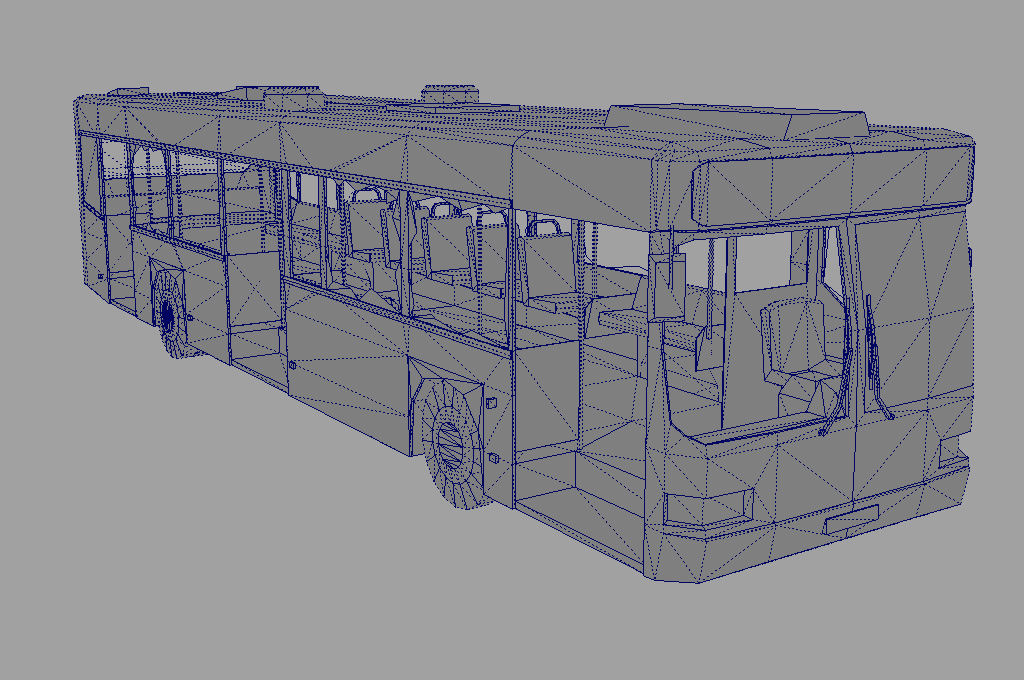
Task: Select the large rooftop air conditioning unit
Action: (737, 121)
